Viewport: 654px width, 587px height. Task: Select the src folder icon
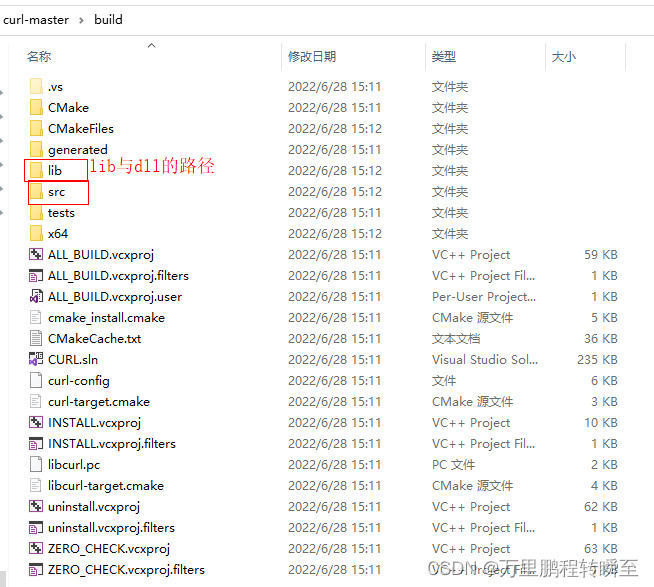(36, 191)
